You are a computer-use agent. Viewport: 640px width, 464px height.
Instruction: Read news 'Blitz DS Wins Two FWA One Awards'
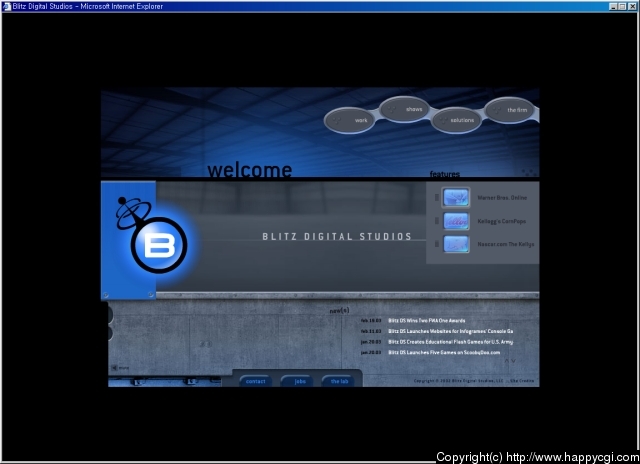[x=427, y=321]
